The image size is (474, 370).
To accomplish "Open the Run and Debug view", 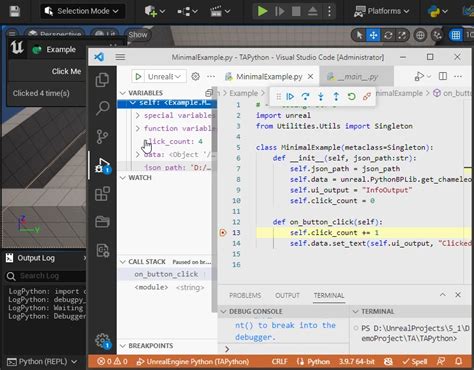I will 102,165.
